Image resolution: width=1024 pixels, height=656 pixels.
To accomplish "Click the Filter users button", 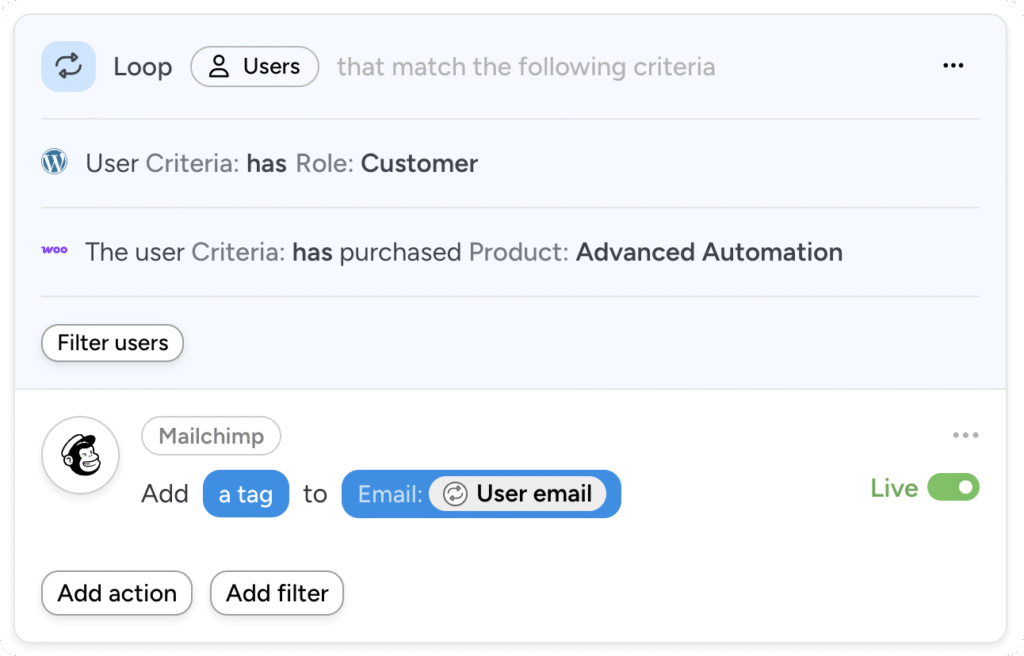I will click(112, 343).
